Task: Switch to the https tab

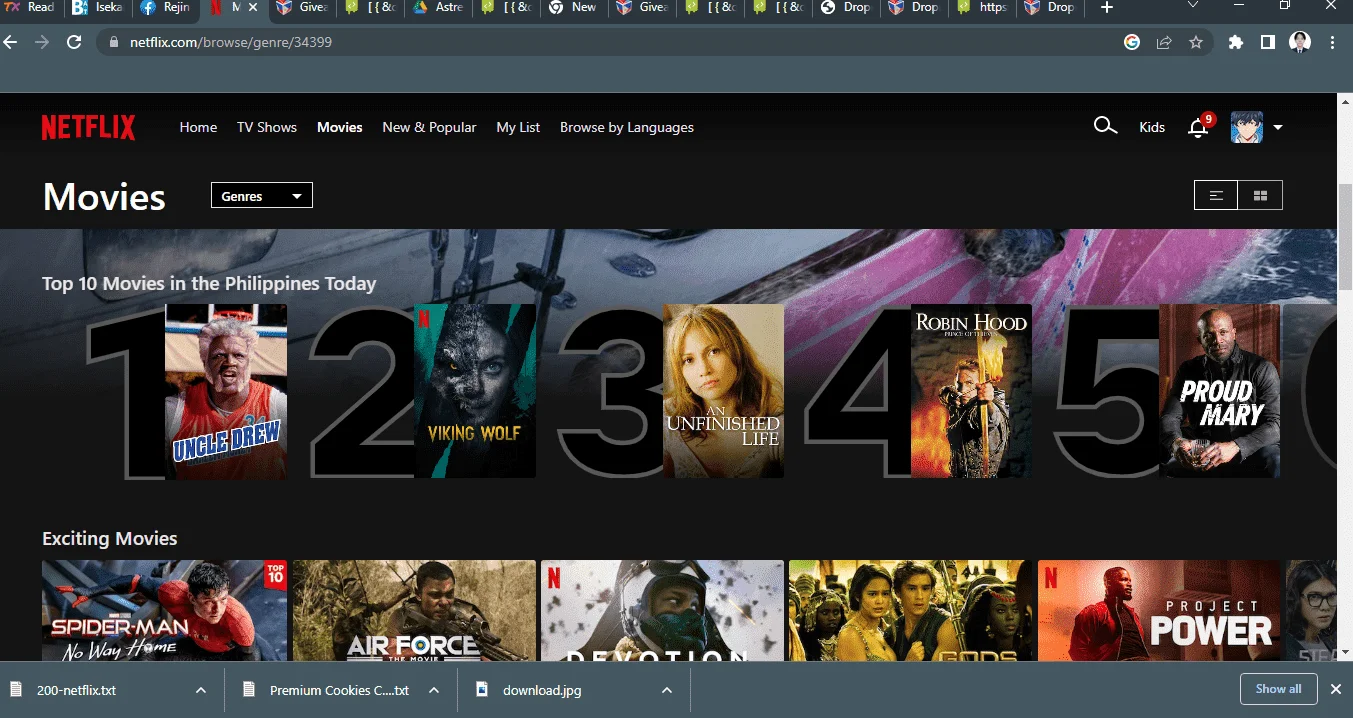Action: click(981, 7)
